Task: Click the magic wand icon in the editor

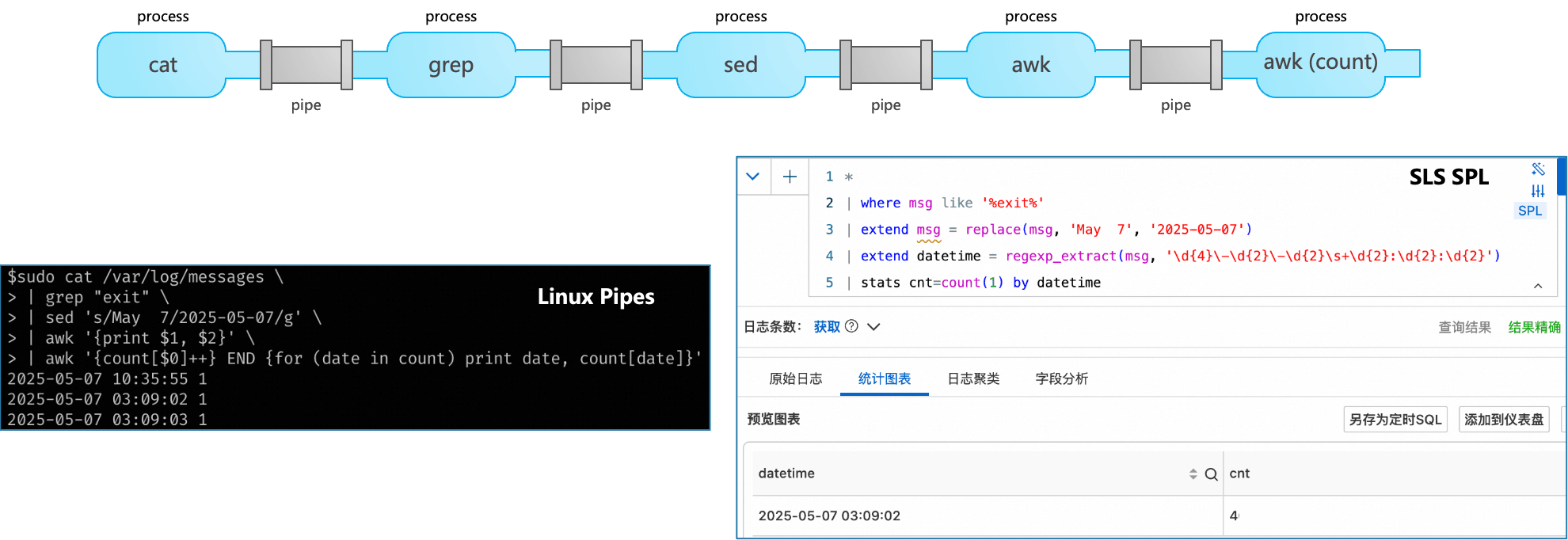Action: (1538, 169)
